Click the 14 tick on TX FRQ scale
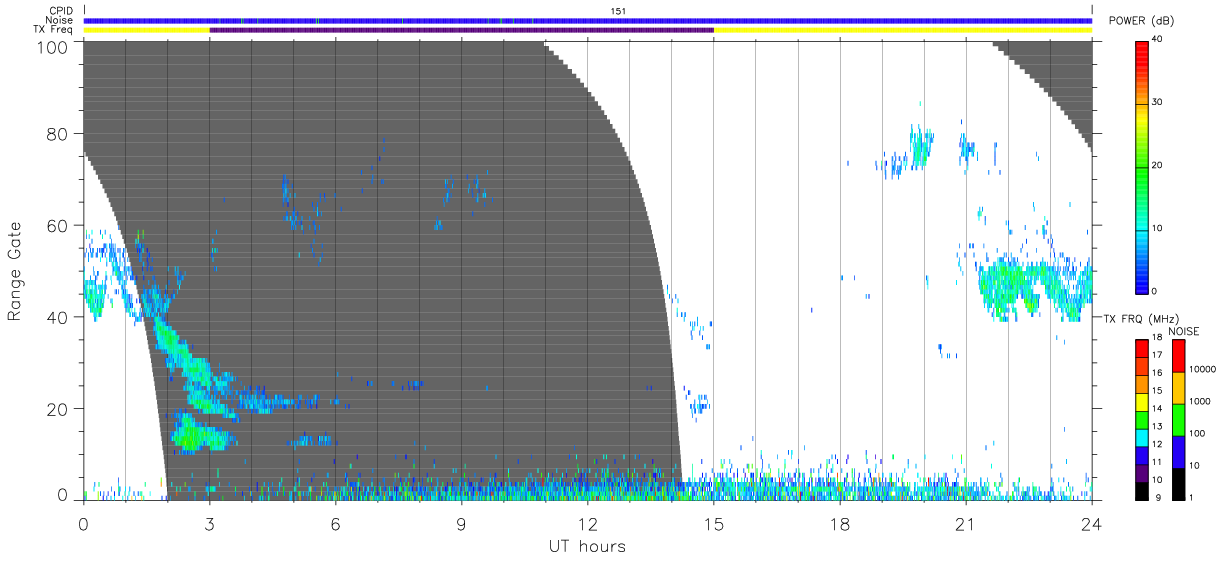 pyautogui.click(x=1156, y=408)
